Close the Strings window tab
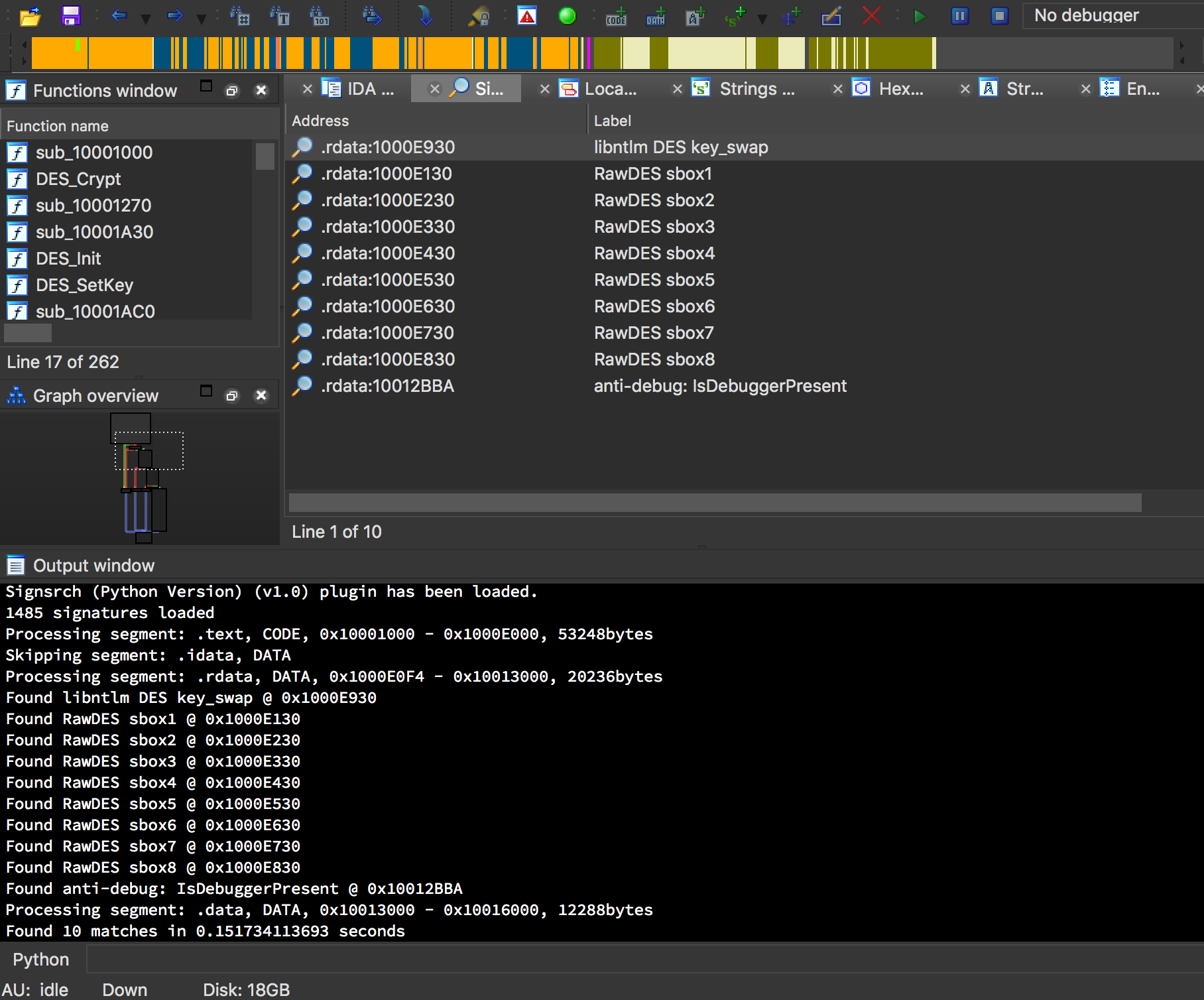 coord(677,89)
